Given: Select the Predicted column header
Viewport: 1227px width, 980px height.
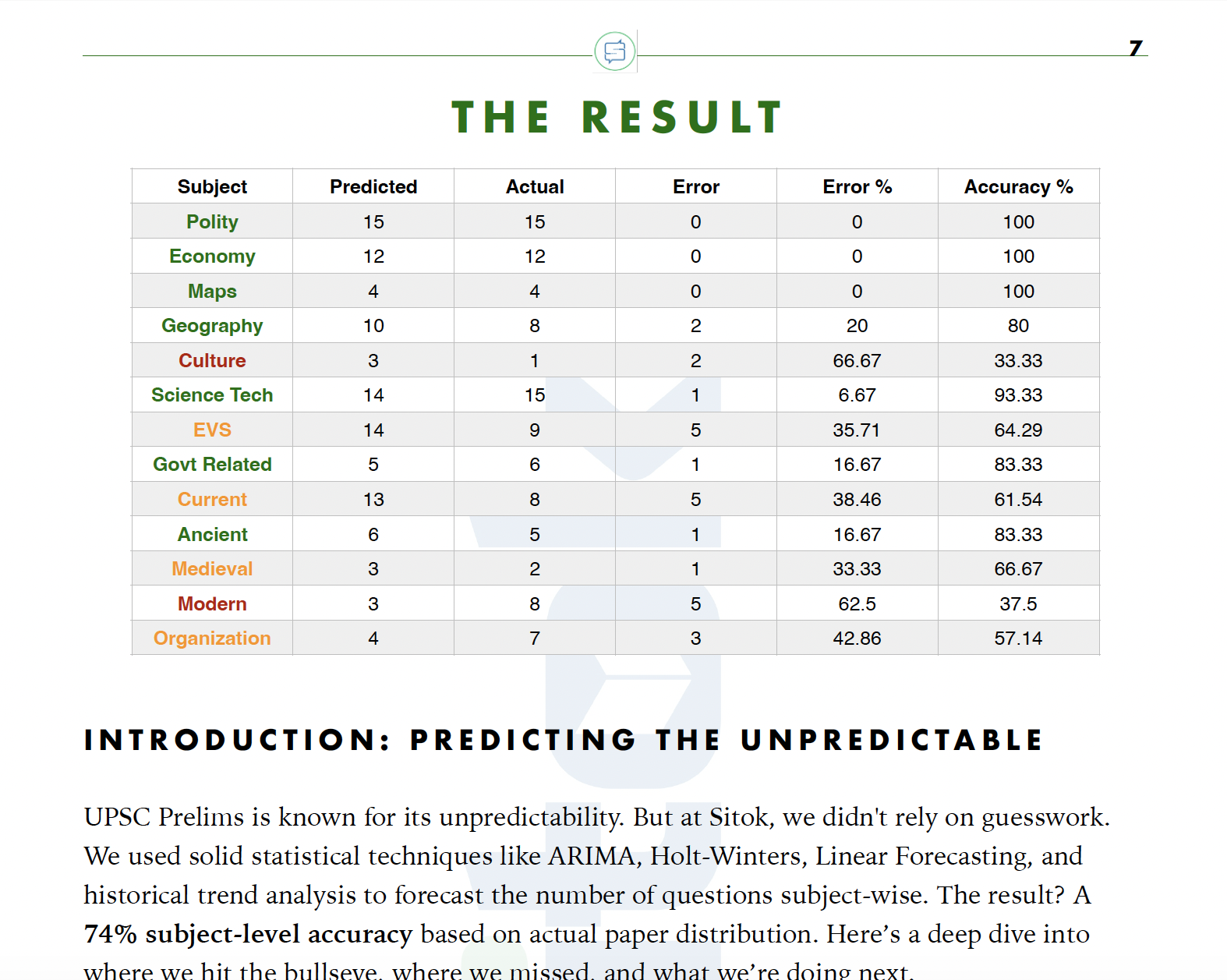Looking at the screenshot, I should (373, 187).
